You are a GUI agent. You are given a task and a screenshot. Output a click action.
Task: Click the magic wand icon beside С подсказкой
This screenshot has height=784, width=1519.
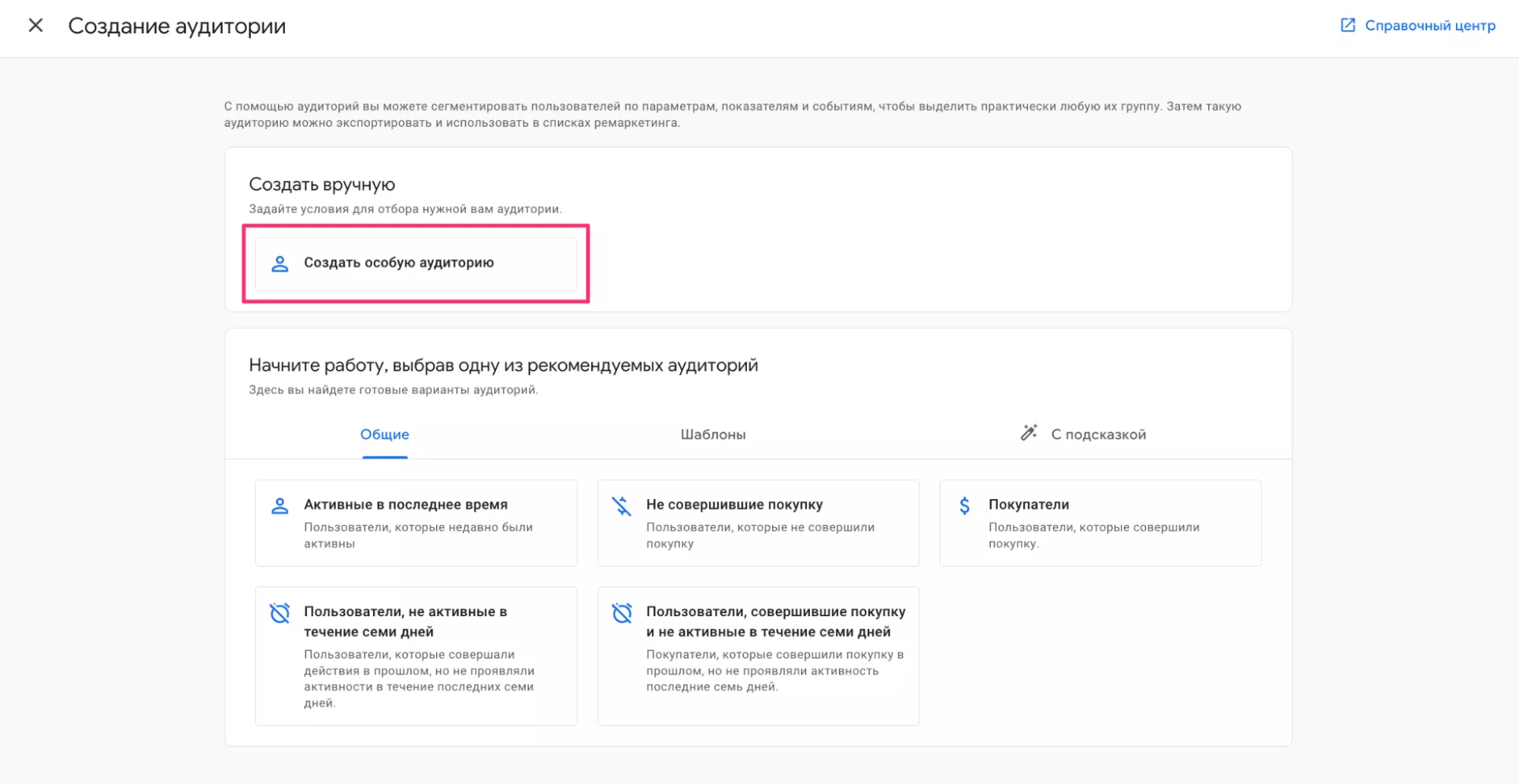coord(1029,433)
